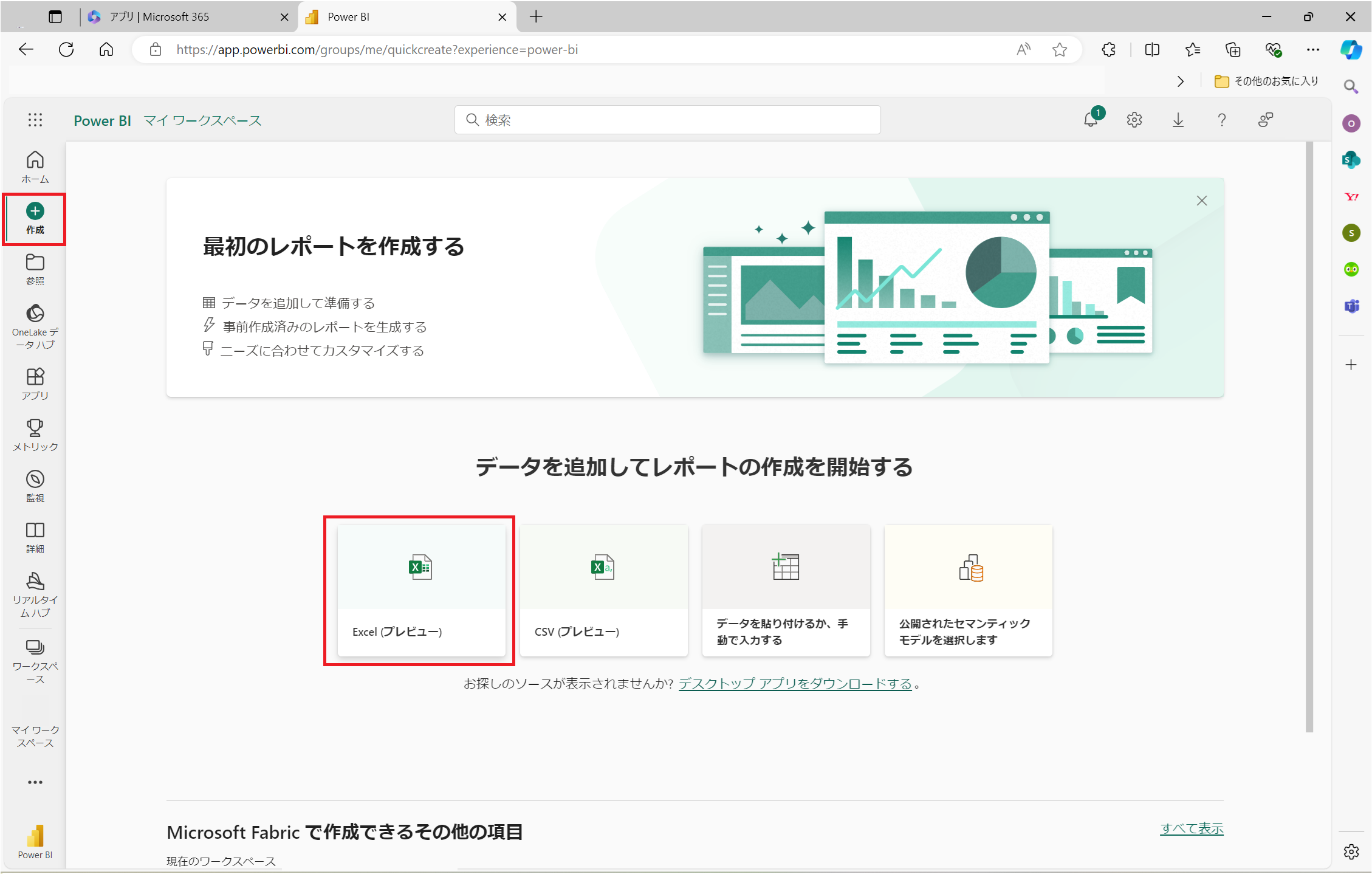Open the download menu arrow icon
The width and height of the screenshot is (1372, 874).
tap(1178, 120)
